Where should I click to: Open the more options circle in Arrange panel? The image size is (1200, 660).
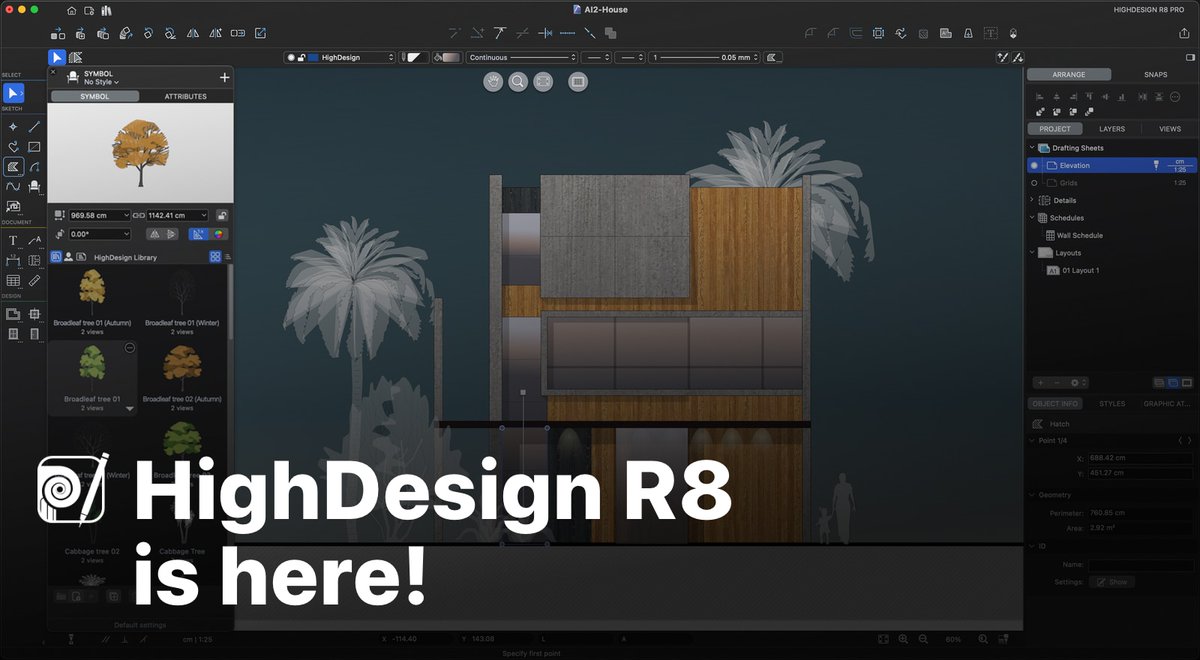tap(1175, 96)
